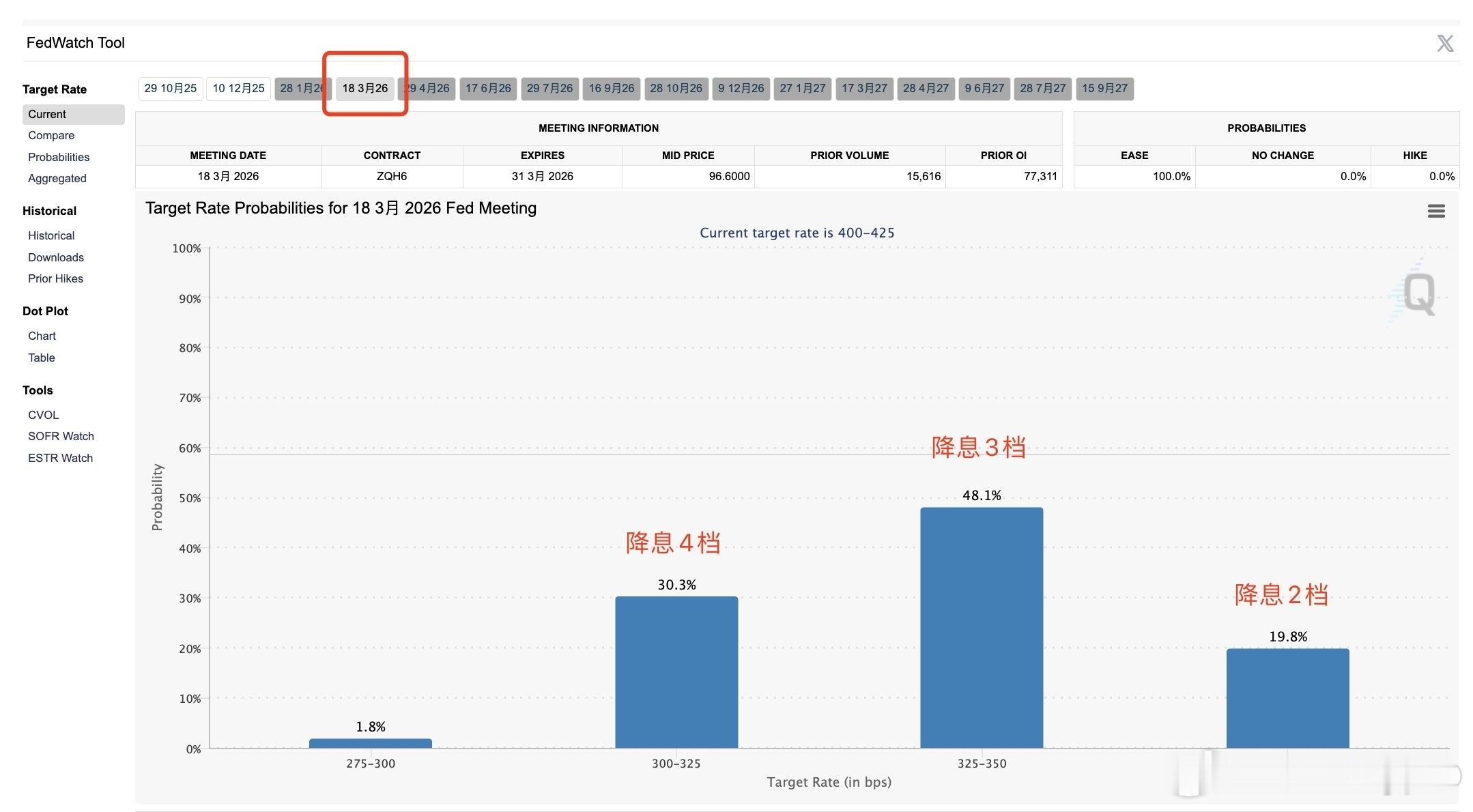
Task: Open Probabilities sidebar link
Action: coord(59,157)
